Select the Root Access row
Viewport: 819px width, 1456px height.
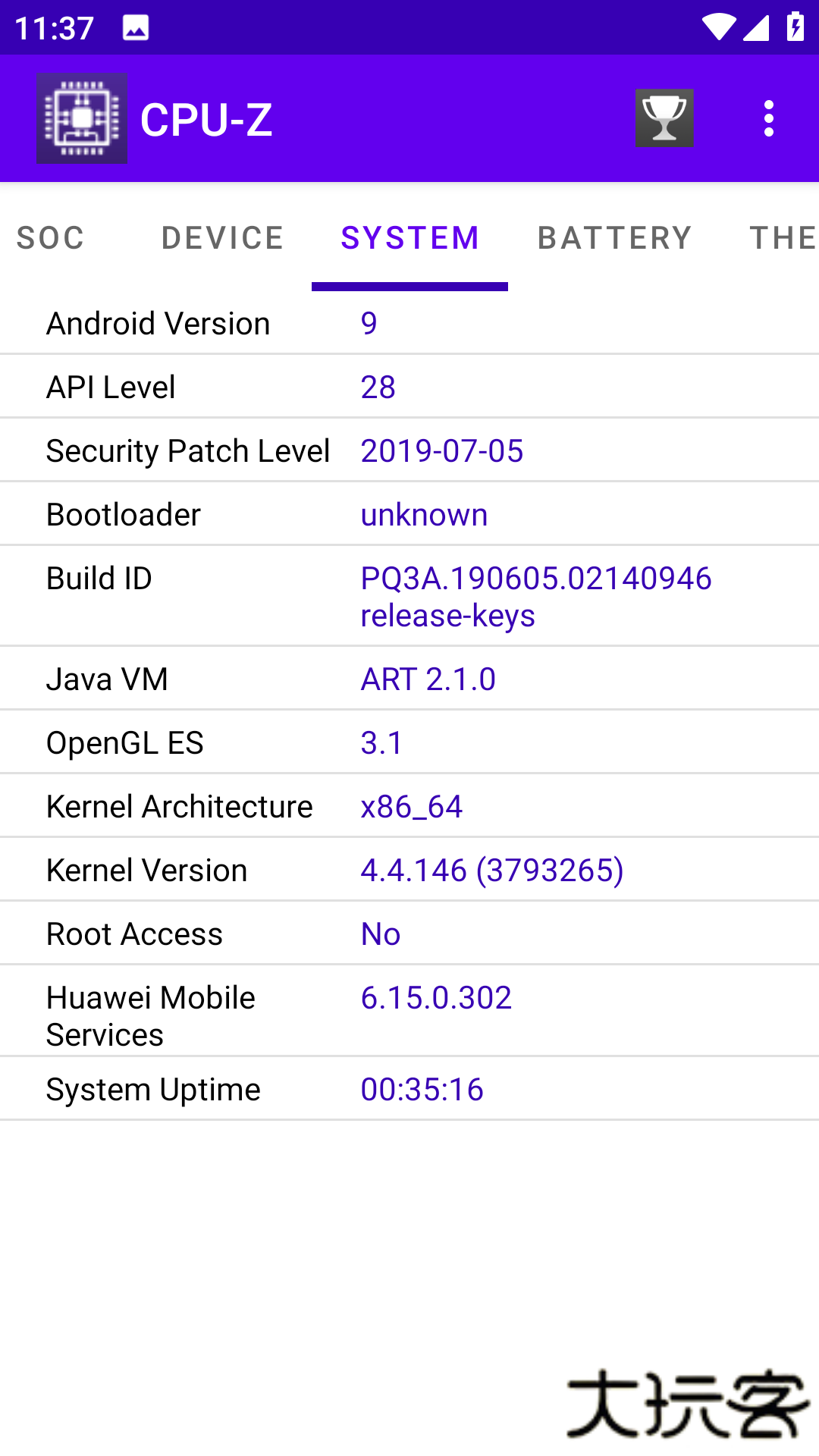click(409, 934)
